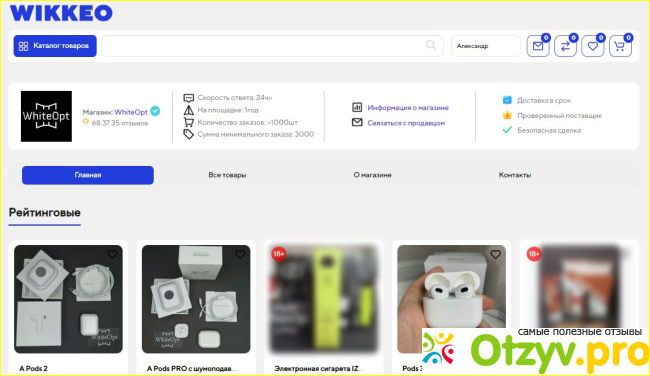
Task: Select the Контакты tab
Action: [515, 175]
